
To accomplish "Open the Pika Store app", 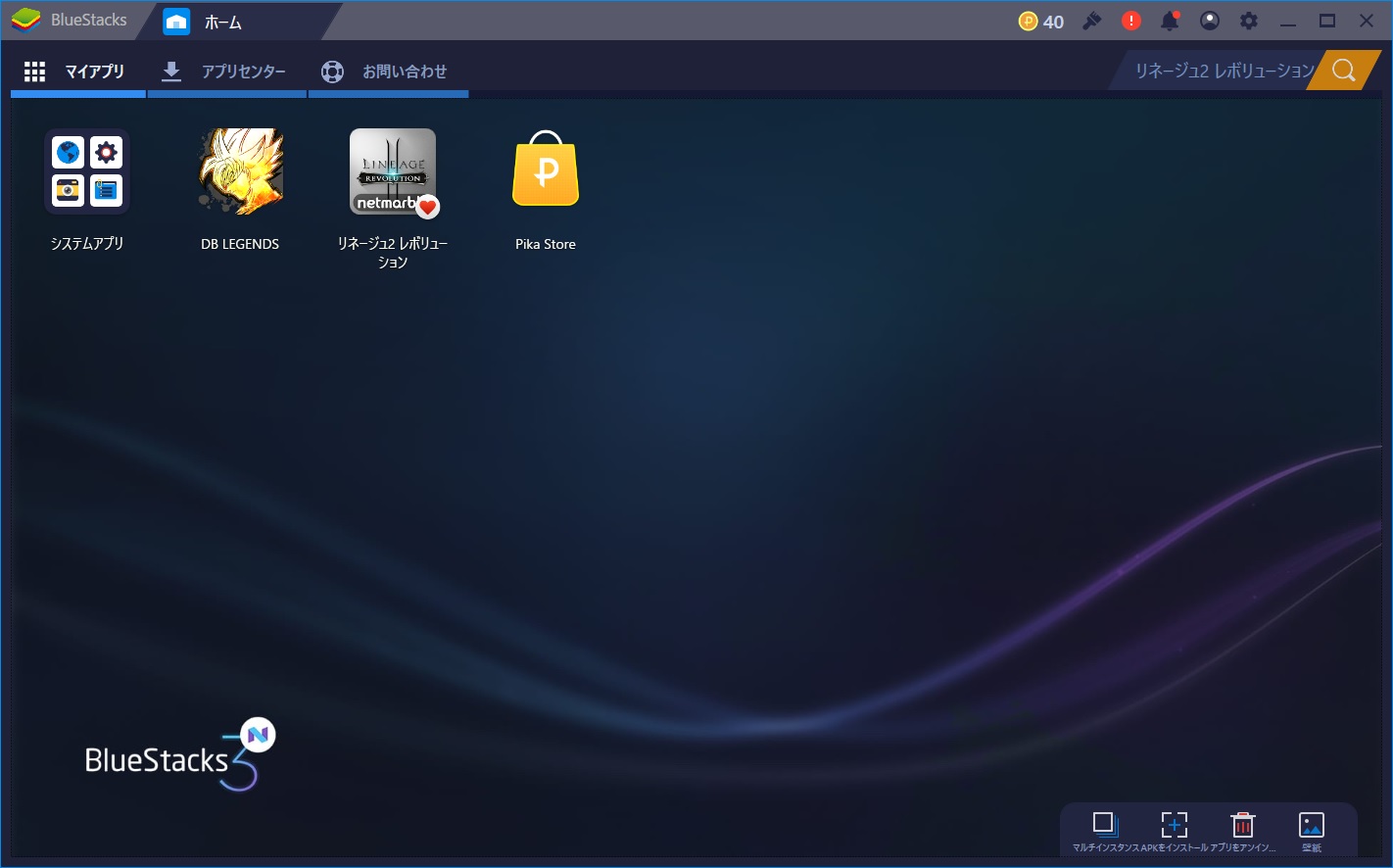I will [546, 169].
